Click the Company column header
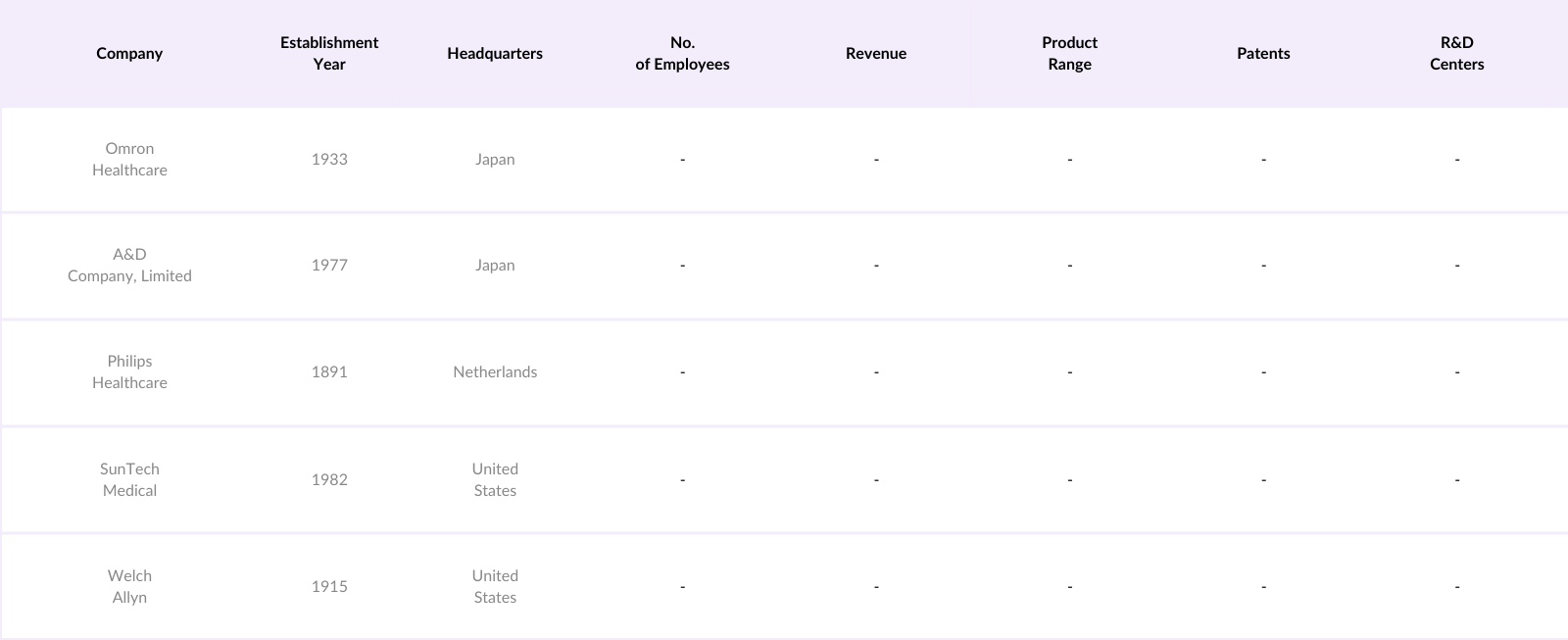The width and height of the screenshot is (1568, 640). [x=129, y=54]
